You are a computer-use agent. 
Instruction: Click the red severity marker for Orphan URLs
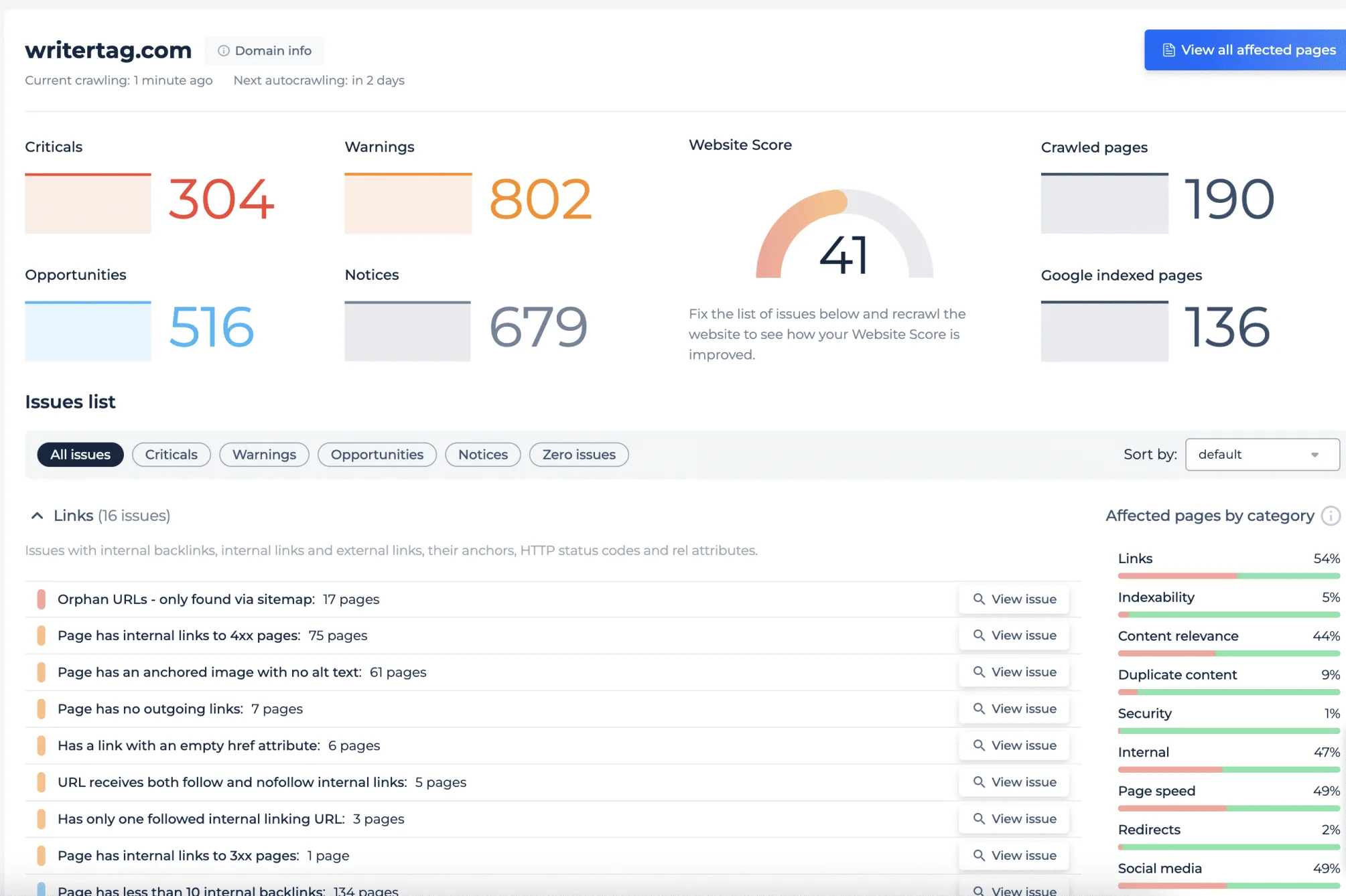tap(41, 599)
